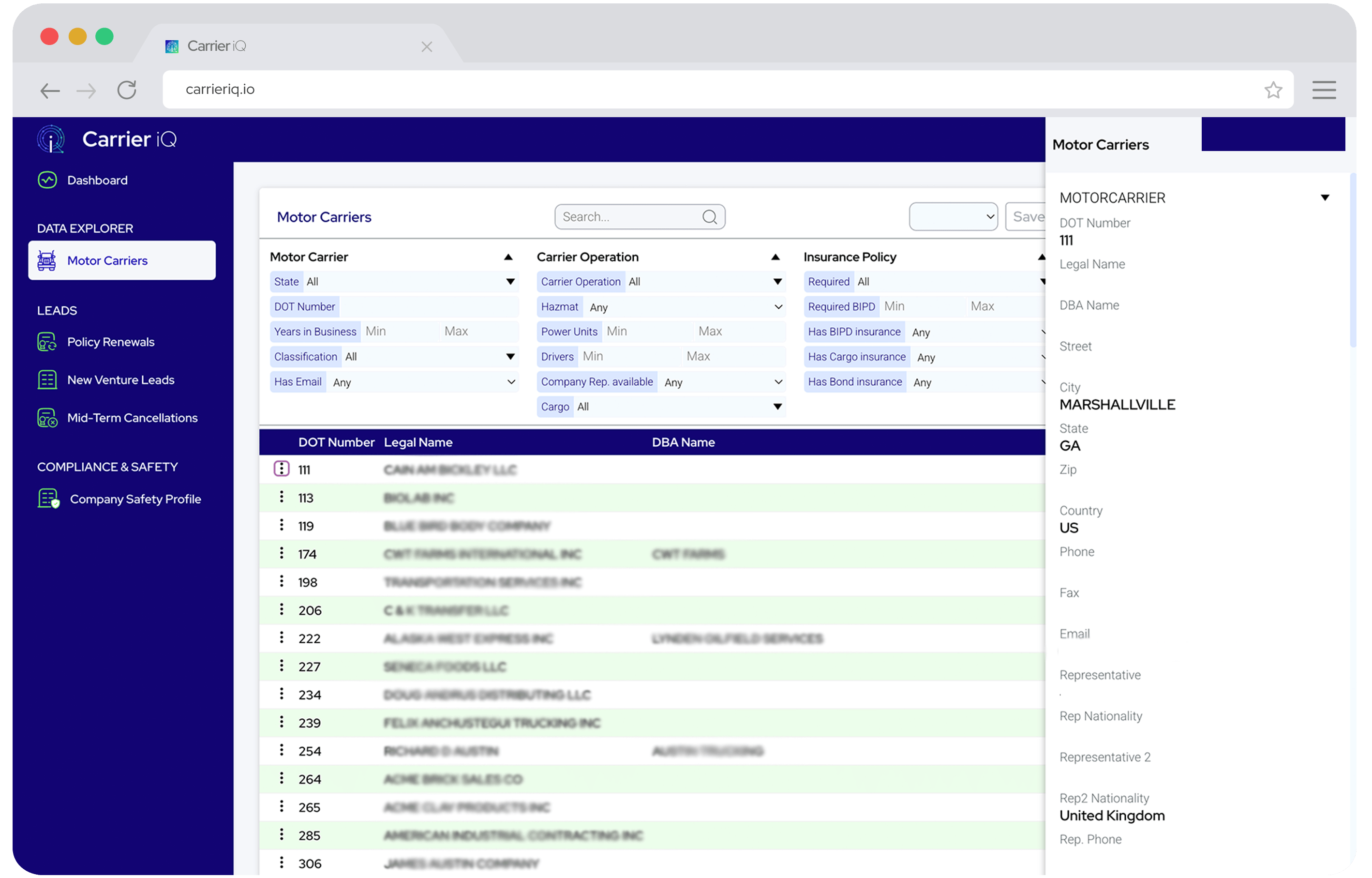This screenshot has width=1372, height=878.
Task: Click the magnifier icon in Search box
Action: [x=709, y=217]
